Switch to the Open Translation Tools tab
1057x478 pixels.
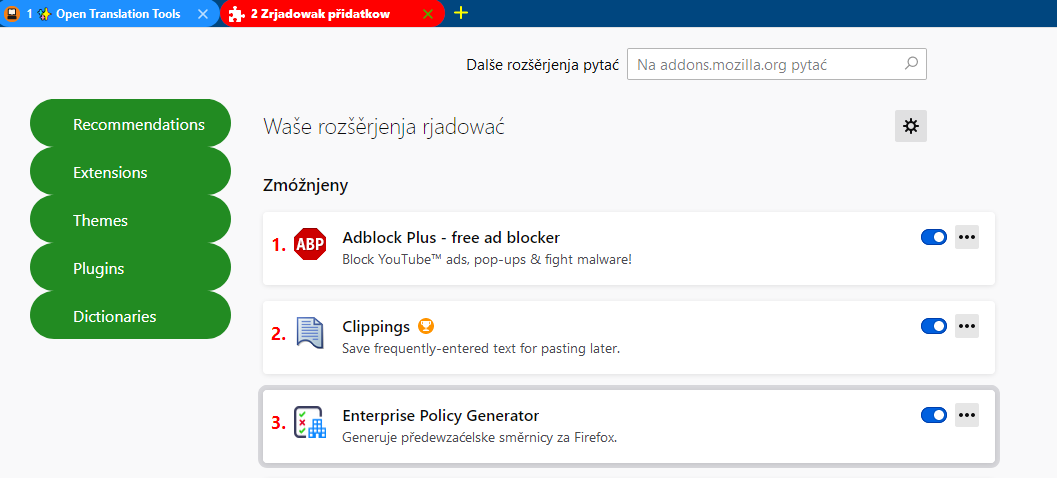pos(110,14)
